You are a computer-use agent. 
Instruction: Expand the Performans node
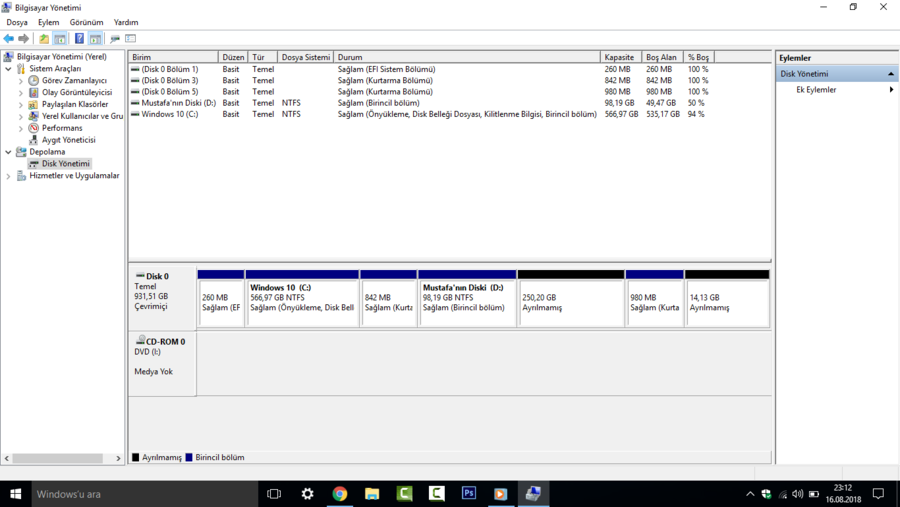(21, 129)
